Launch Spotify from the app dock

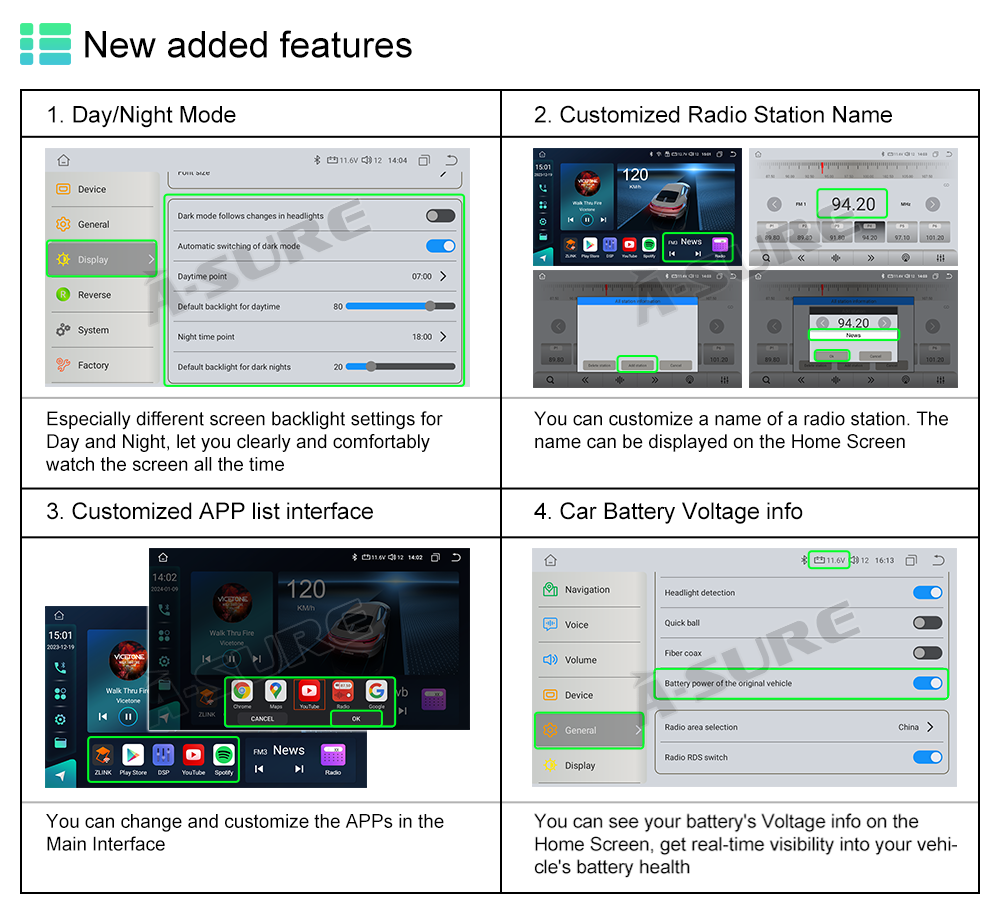tap(224, 757)
